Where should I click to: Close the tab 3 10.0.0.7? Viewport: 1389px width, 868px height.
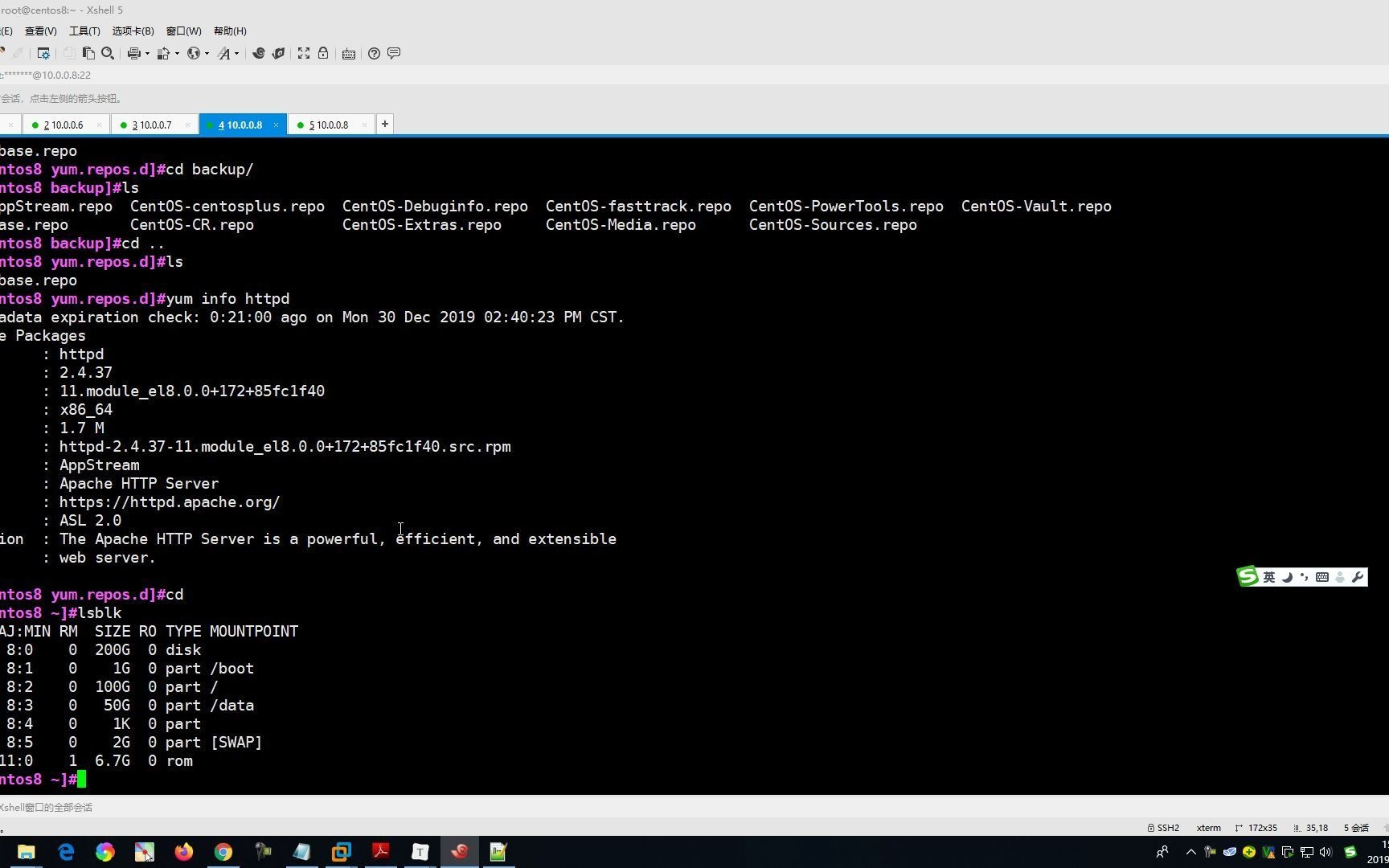pos(187,125)
